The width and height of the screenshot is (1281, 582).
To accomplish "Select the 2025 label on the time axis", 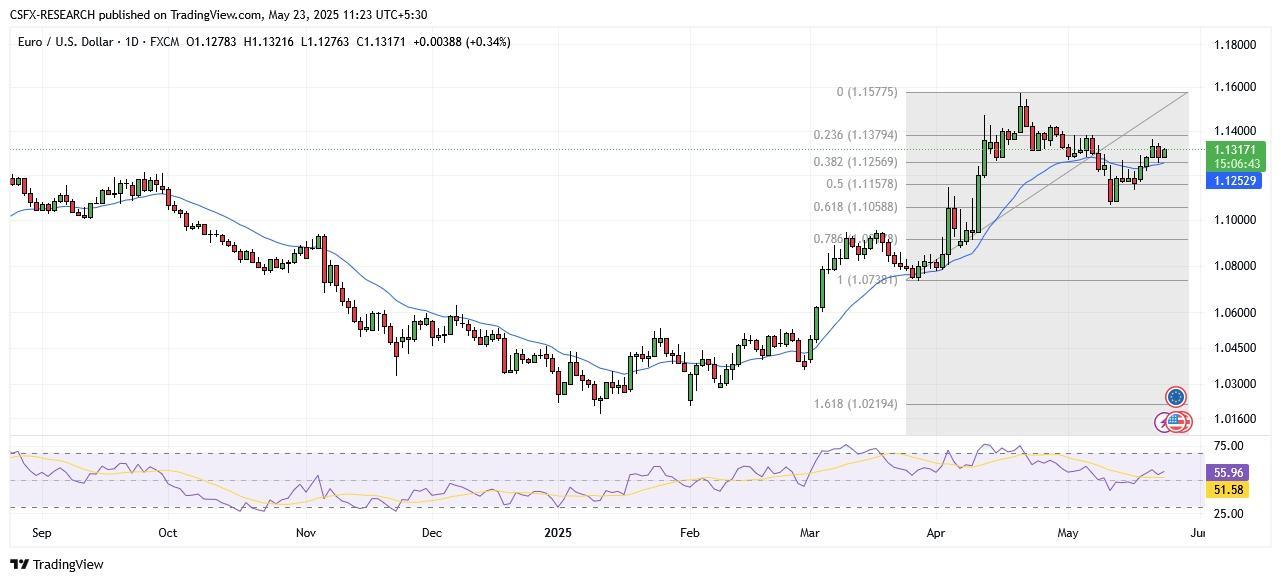I will [556, 533].
